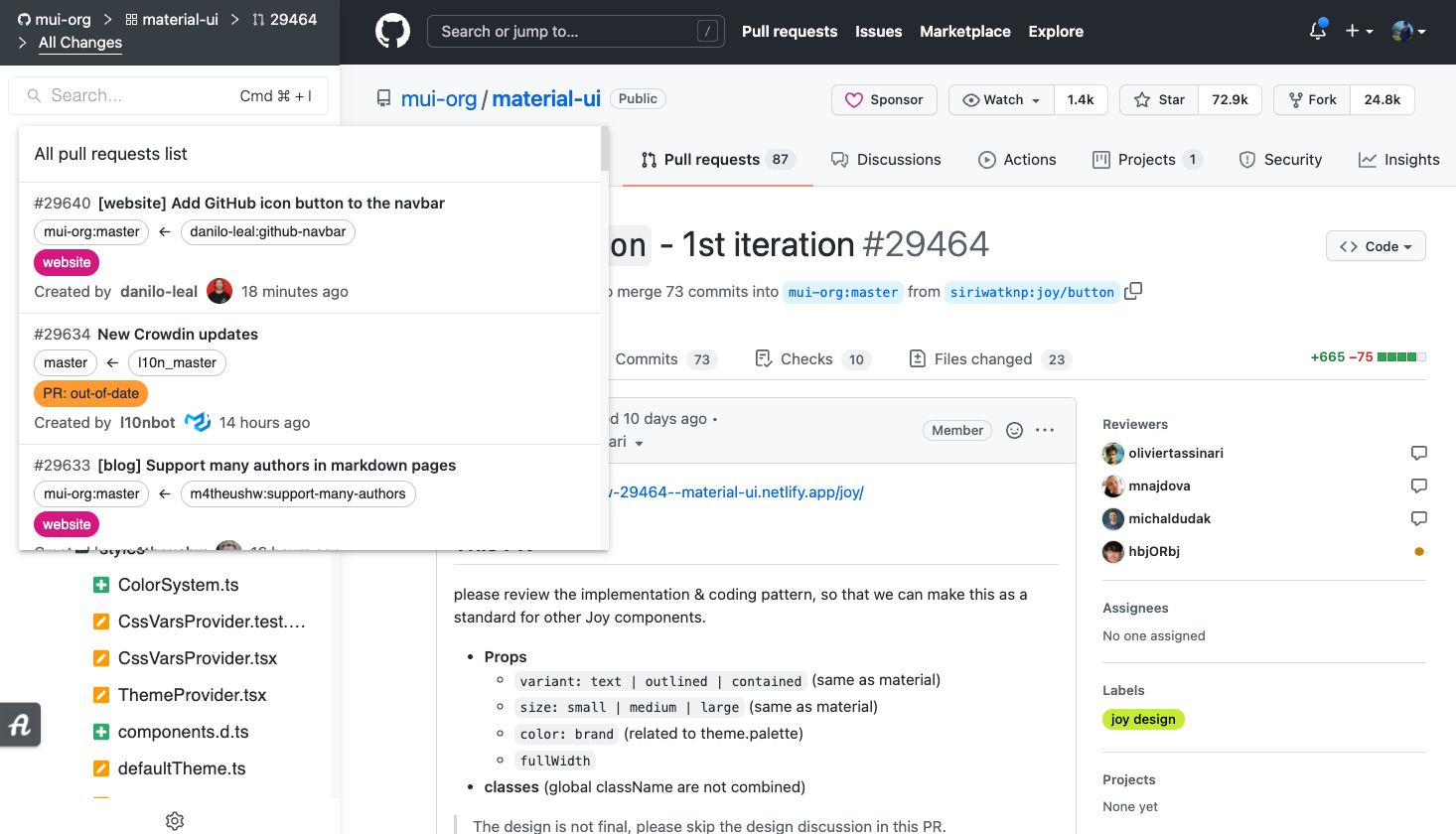The image size is (1456, 834).
Task: Click defaultTheme.ts modified-file icon
Action: coord(101,768)
